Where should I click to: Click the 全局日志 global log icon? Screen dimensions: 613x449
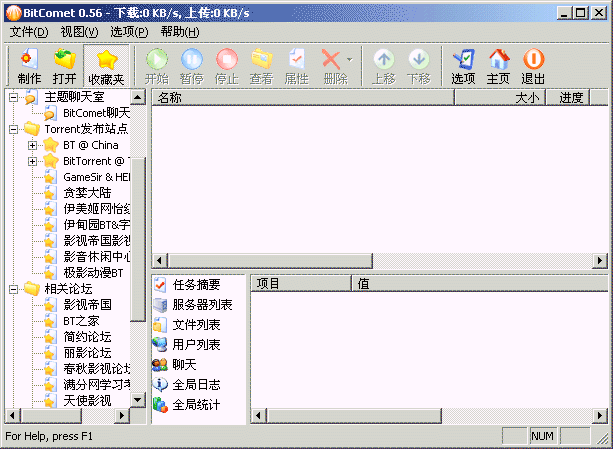pos(160,385)
